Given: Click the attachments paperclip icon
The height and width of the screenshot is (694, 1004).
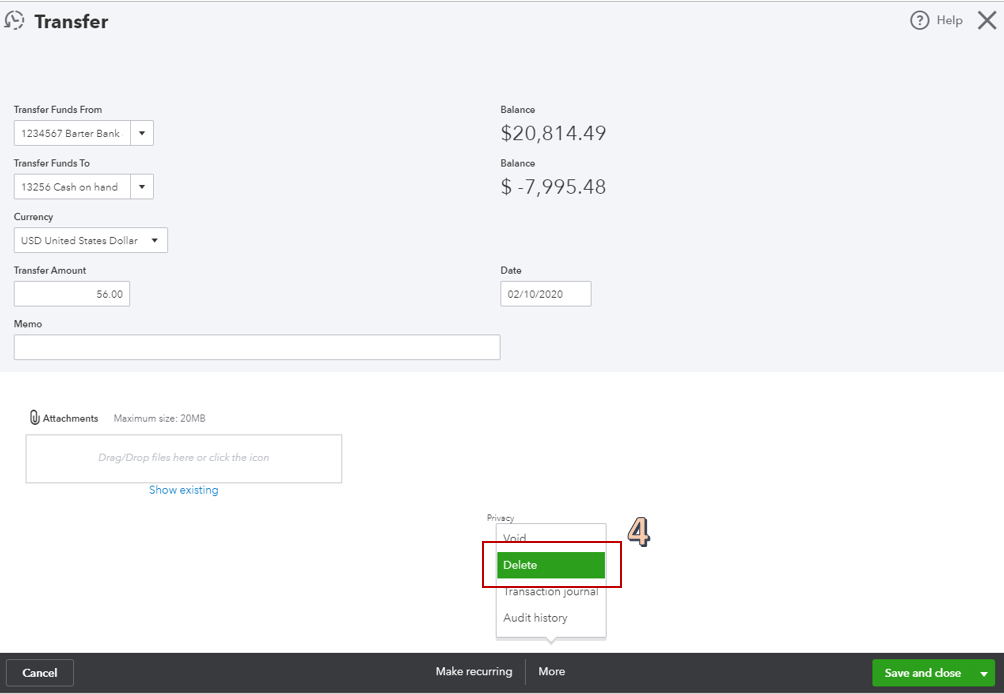Looking at the screenshot, I should 35,418.
